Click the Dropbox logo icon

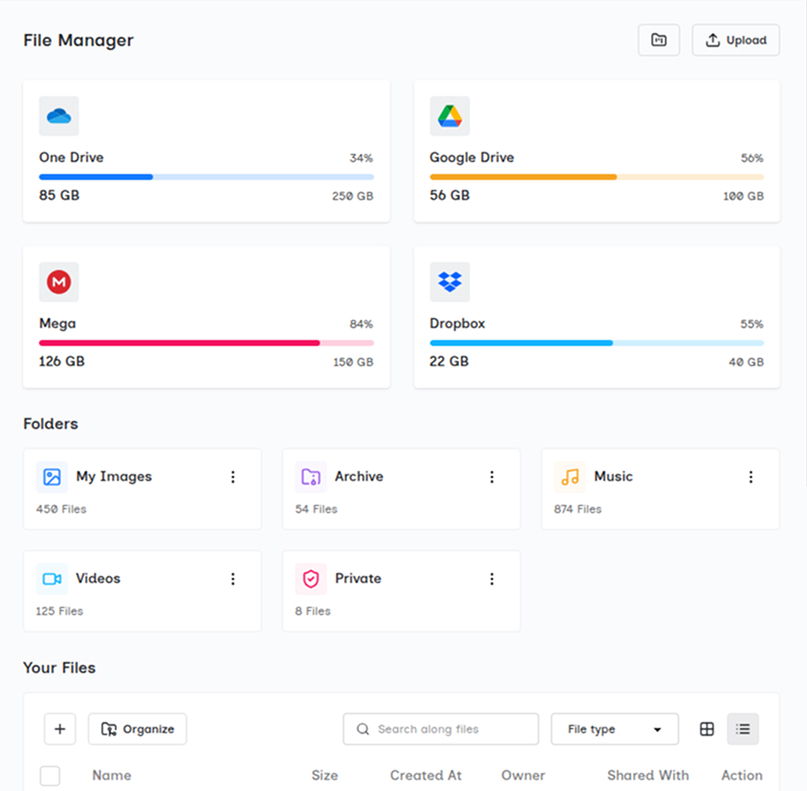[x=449, y=283]
